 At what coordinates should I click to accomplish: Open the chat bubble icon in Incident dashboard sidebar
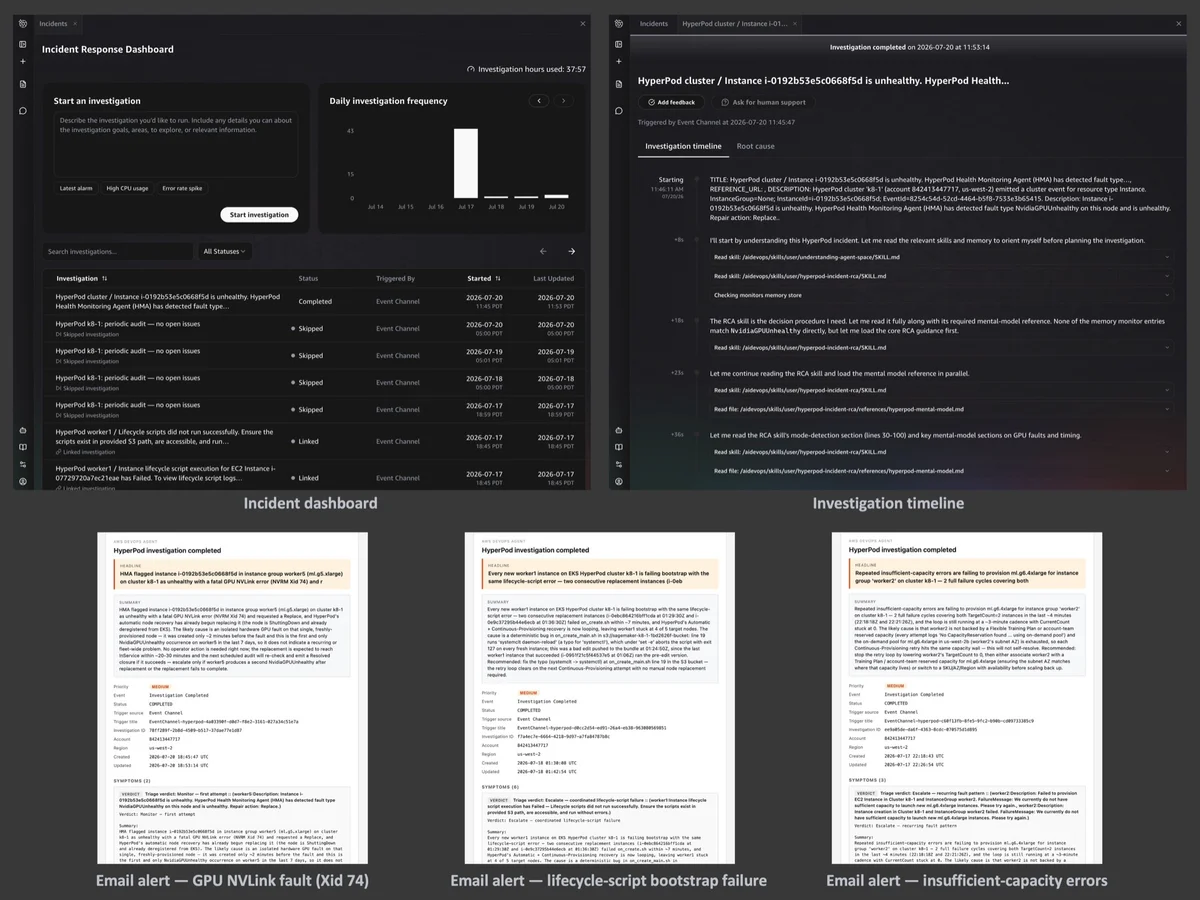(22, 110)
